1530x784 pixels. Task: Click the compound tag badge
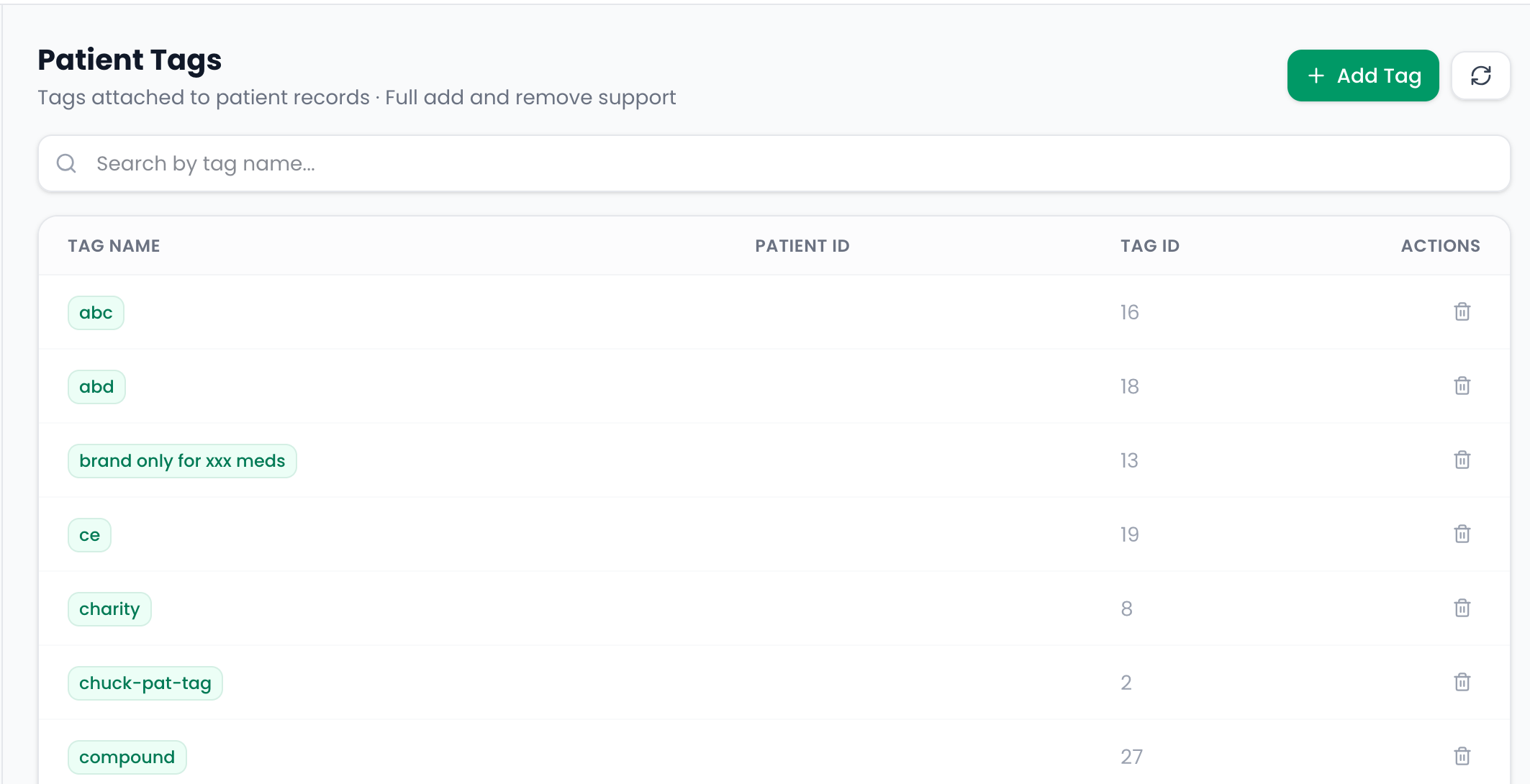127,757
